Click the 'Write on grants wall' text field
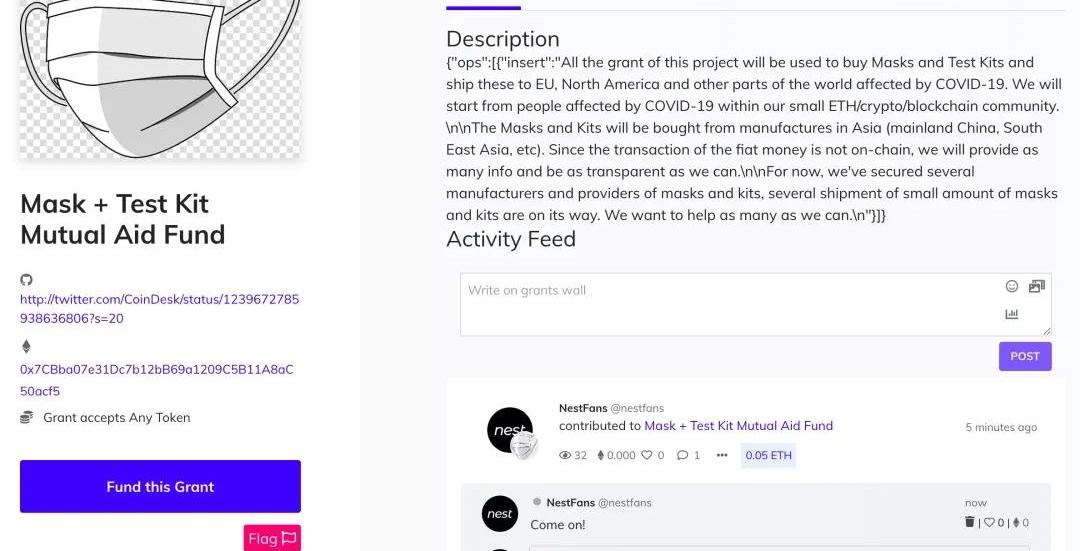The image size is (1080, 551). (x=730, y=304)
